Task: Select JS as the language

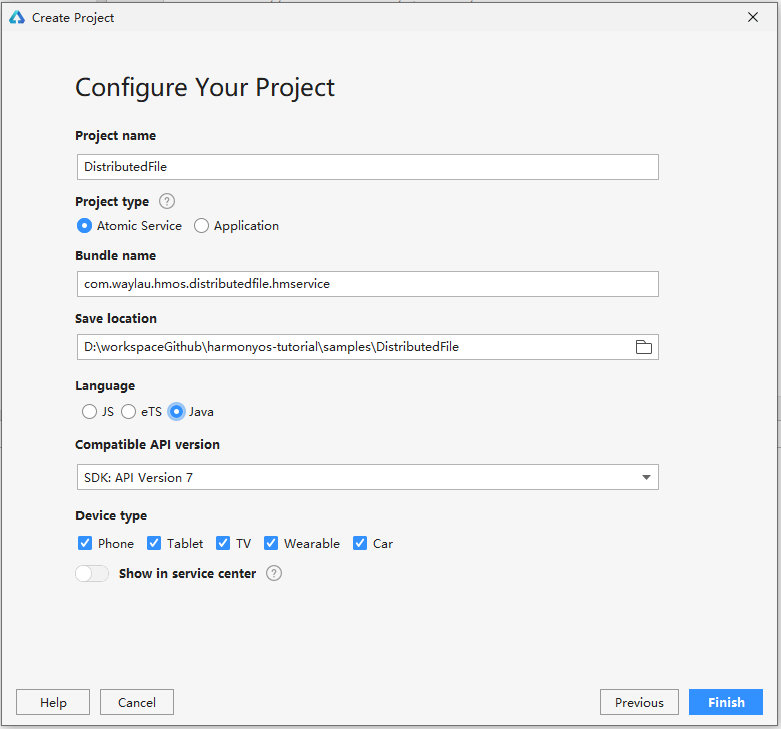Action: point(90,411)
